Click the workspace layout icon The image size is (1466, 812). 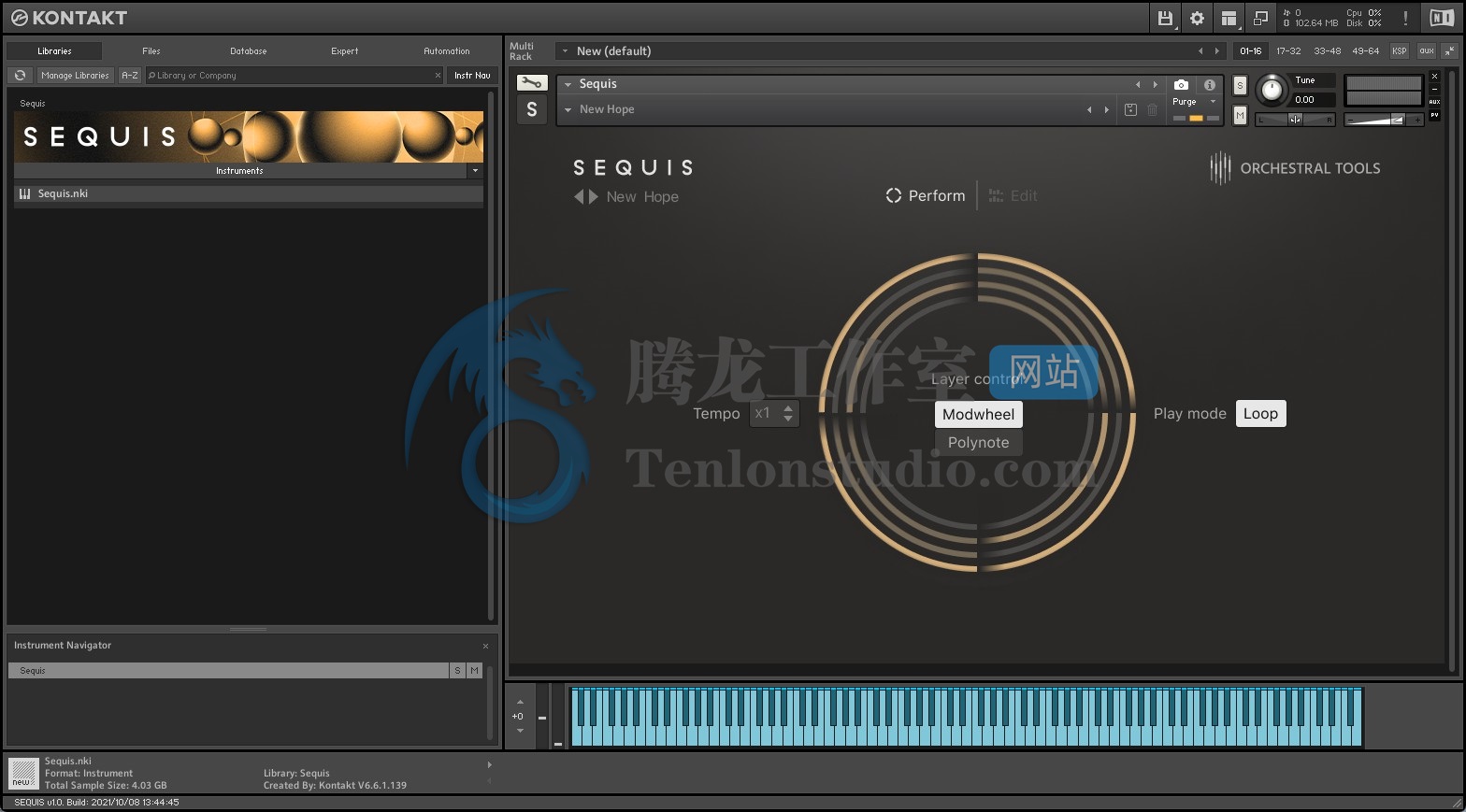coord(1229,18)
